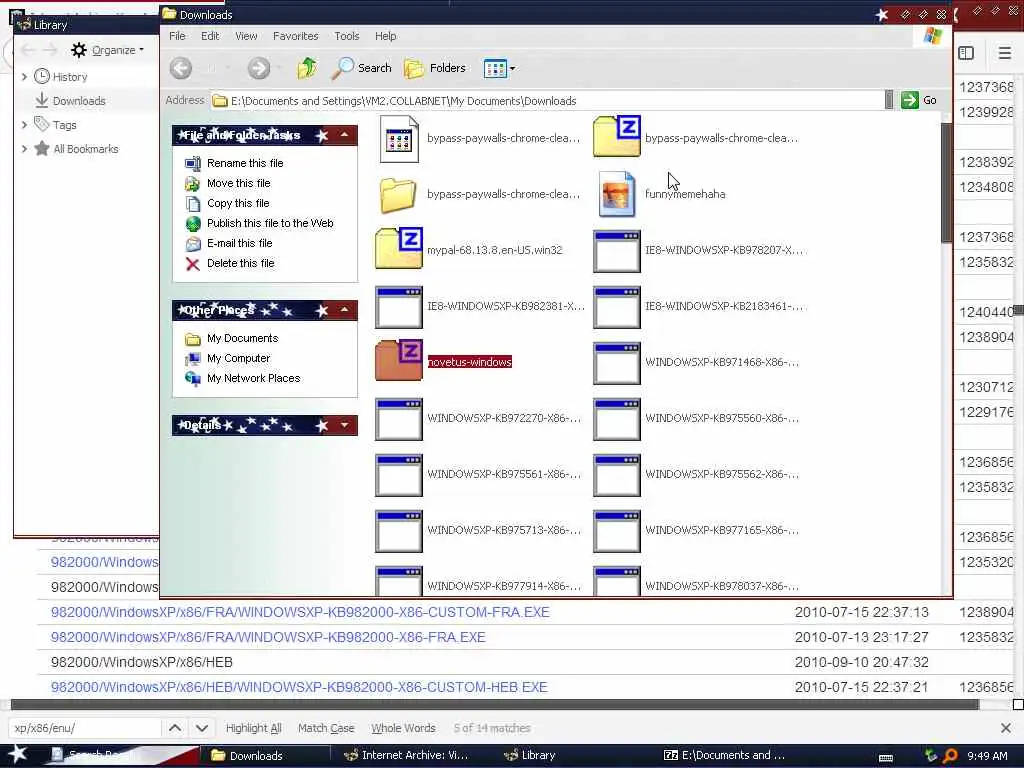Collapse the File and Folder Tasks panel
This screenshot has height=768, width=1024.
pos(344,135)
